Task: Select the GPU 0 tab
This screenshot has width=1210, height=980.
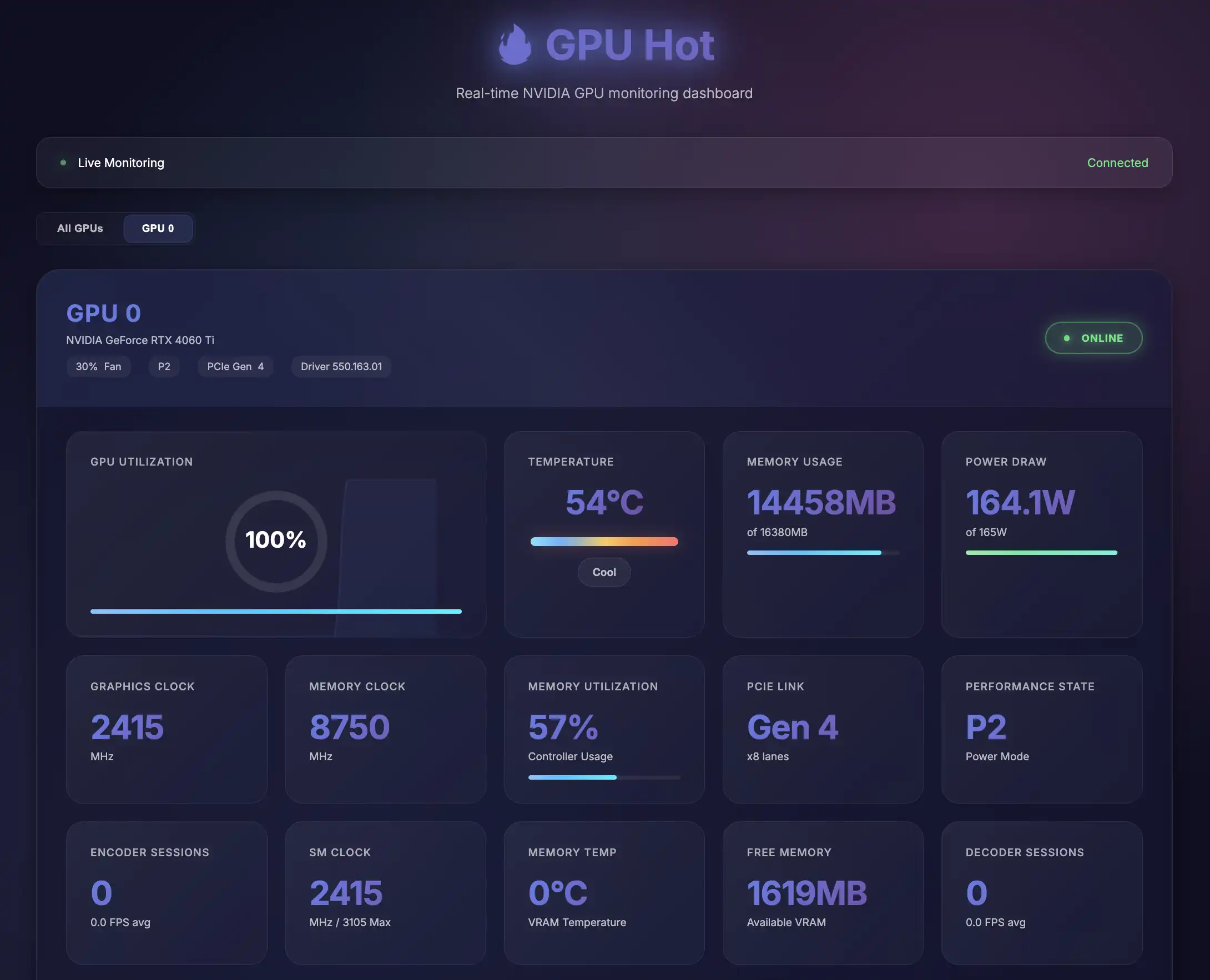Action: 158,228
